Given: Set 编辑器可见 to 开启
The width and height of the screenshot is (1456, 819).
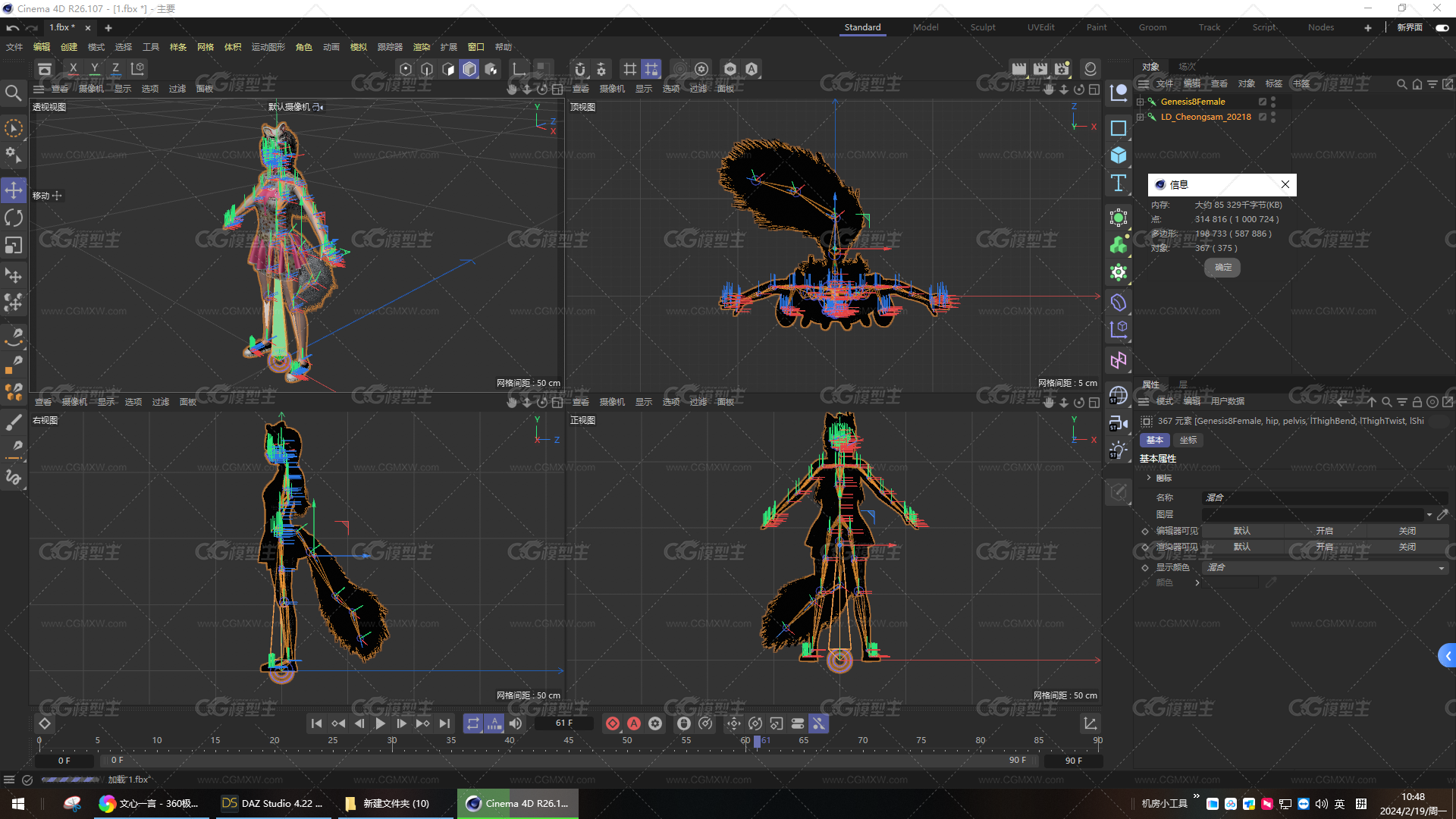Looking at the screenshot, I should pyautogui.click(x=1324, y=531).
